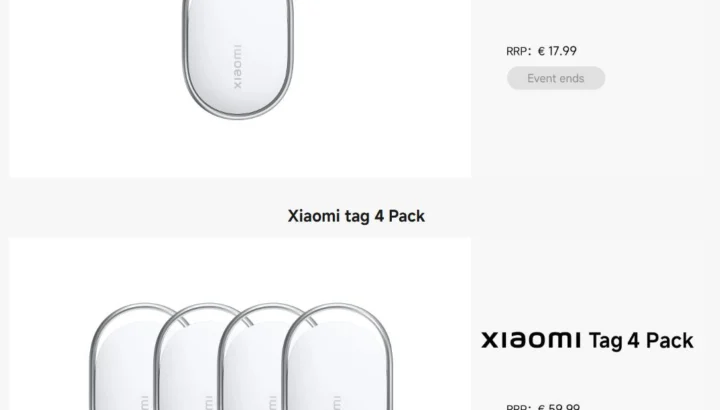Viewport: 720px width, 410px height.
Task: Click the rightmost tag in the 4 Pack image
Action: coord(338,356)
